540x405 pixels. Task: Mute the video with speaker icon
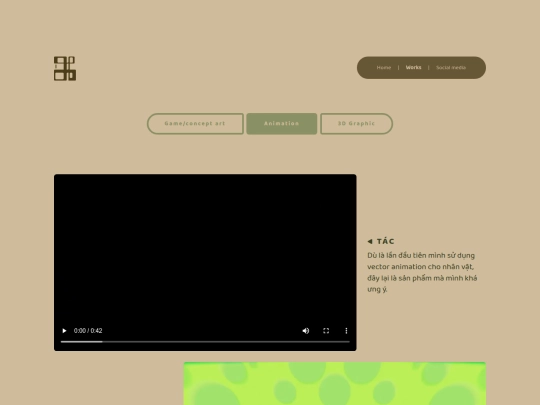(305, 331)
